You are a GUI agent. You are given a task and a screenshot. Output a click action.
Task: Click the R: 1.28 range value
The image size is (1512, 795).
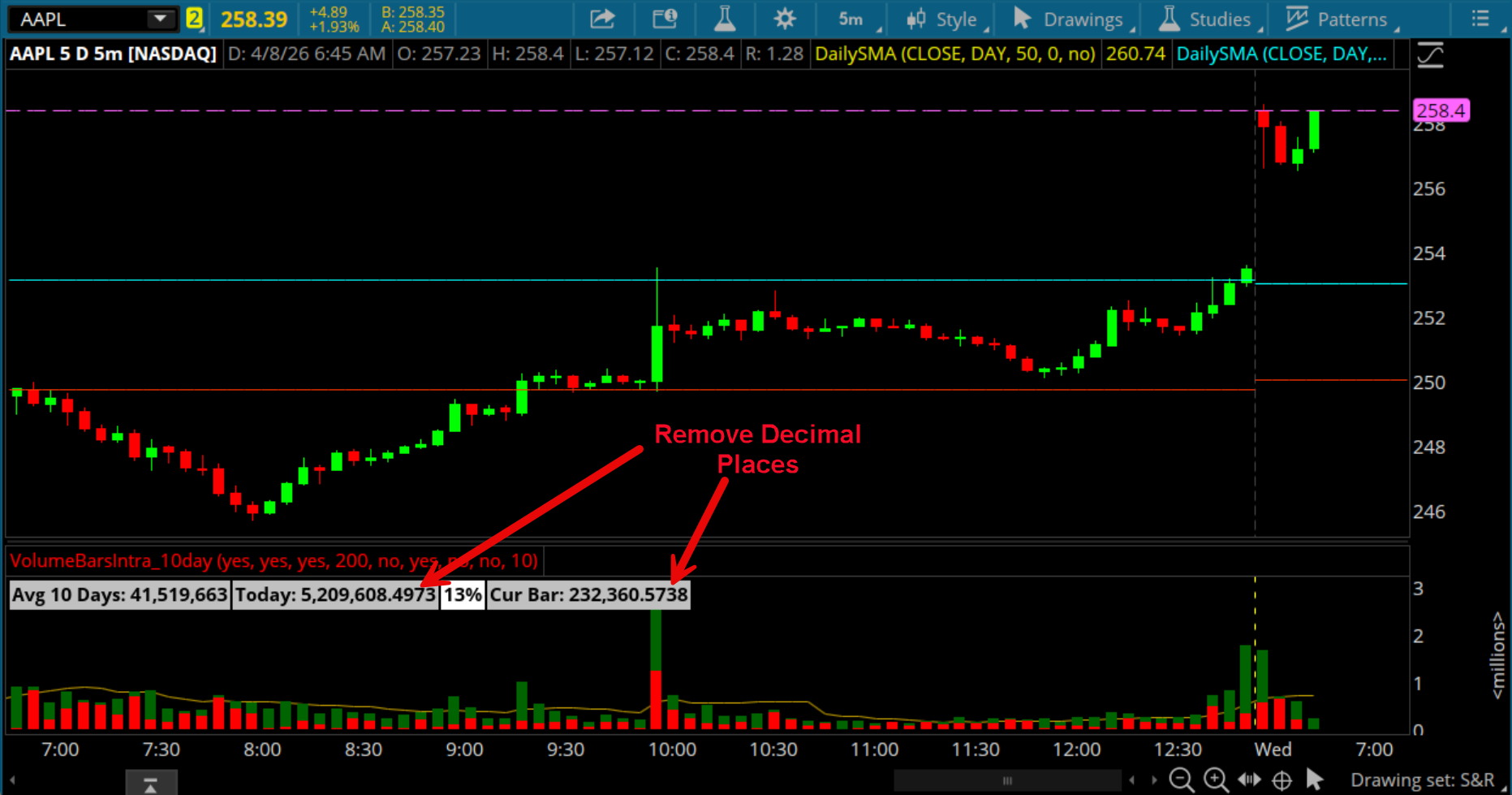pos(774,54)
